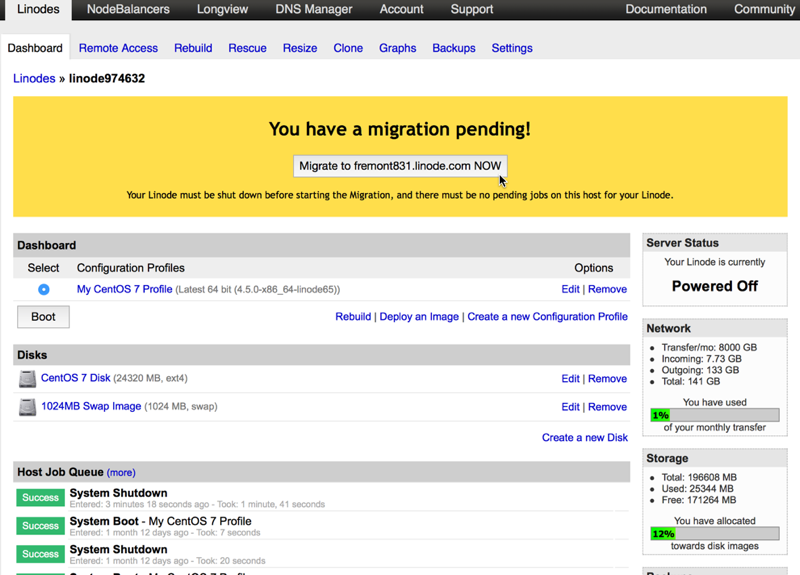This screenshot has height=575, width=800.
Task: Follow the Linodes breadcrumb link
Action: 34,79
